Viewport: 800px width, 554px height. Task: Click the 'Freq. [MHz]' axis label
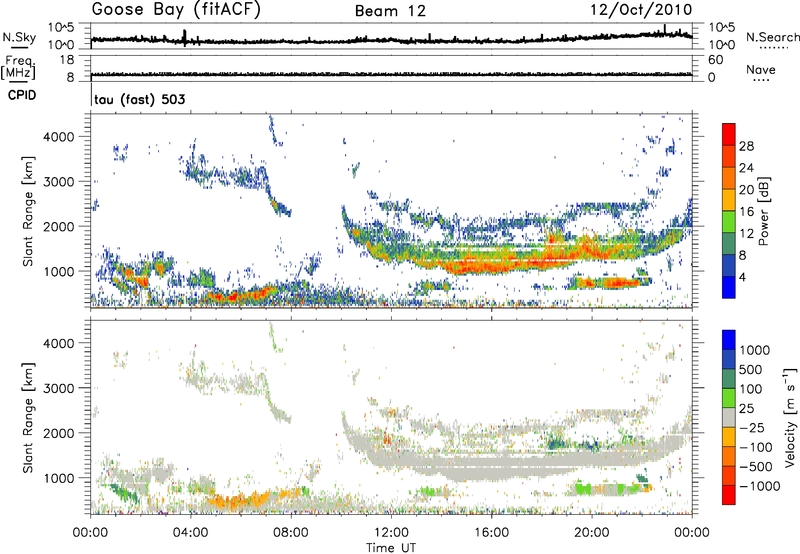coord(18,68)
